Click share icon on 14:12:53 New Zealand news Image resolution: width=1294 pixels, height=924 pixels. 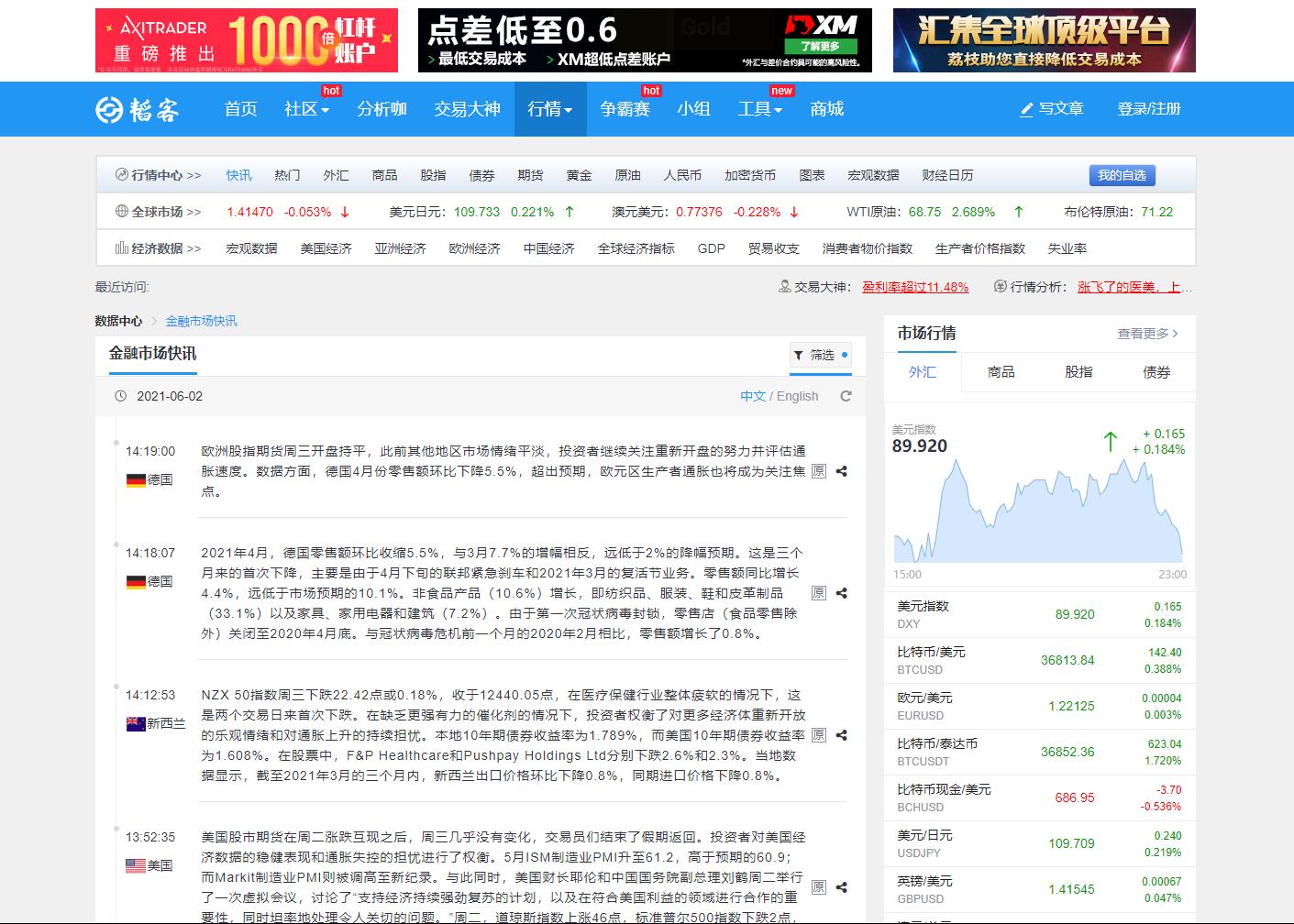click(841, 735)
